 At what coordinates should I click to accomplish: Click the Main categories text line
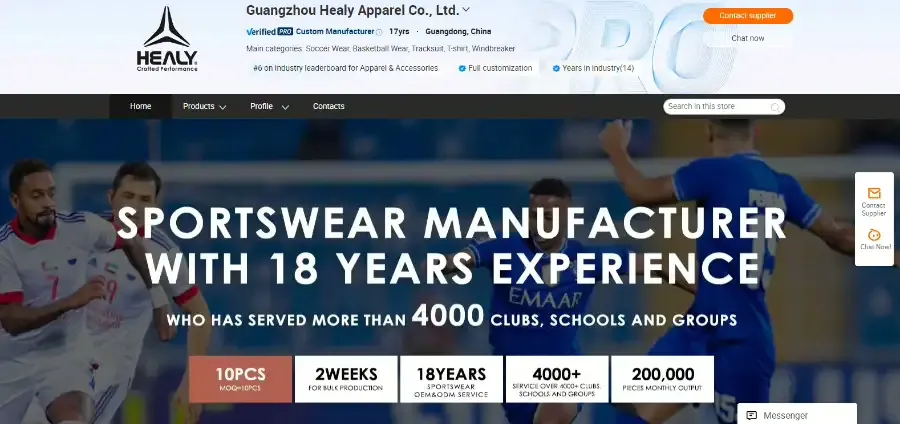point(381,49)
